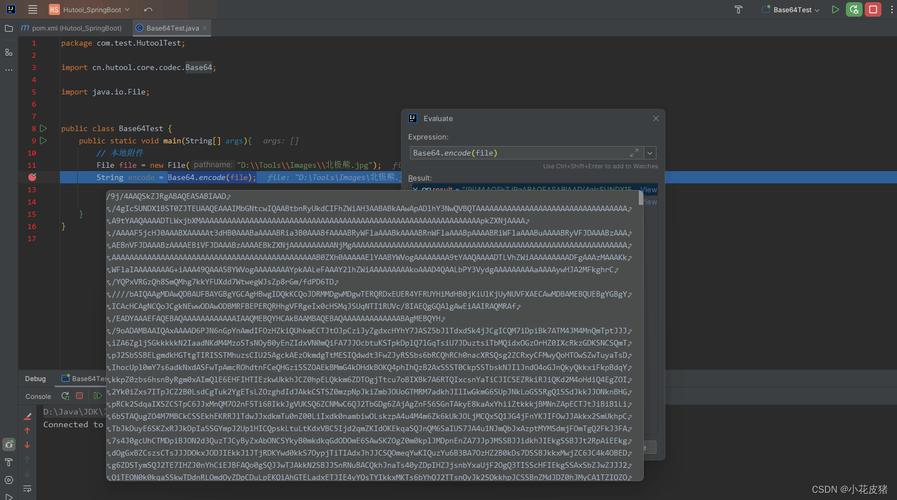Click run gutter icon beside class Base64Test
897x500 pixels.
coord(43,128)
